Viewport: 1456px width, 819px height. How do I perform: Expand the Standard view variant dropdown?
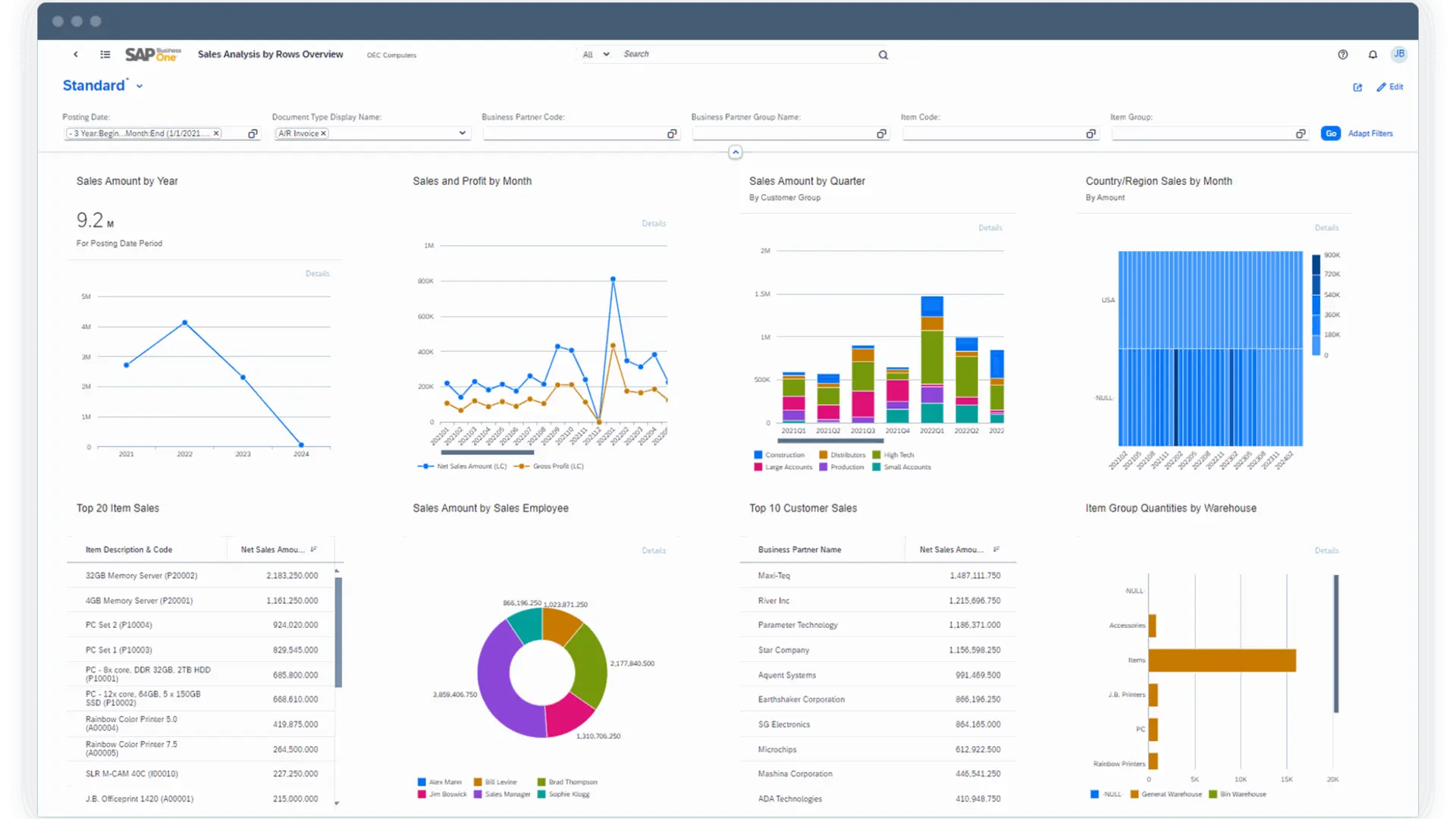pos(140,86)
